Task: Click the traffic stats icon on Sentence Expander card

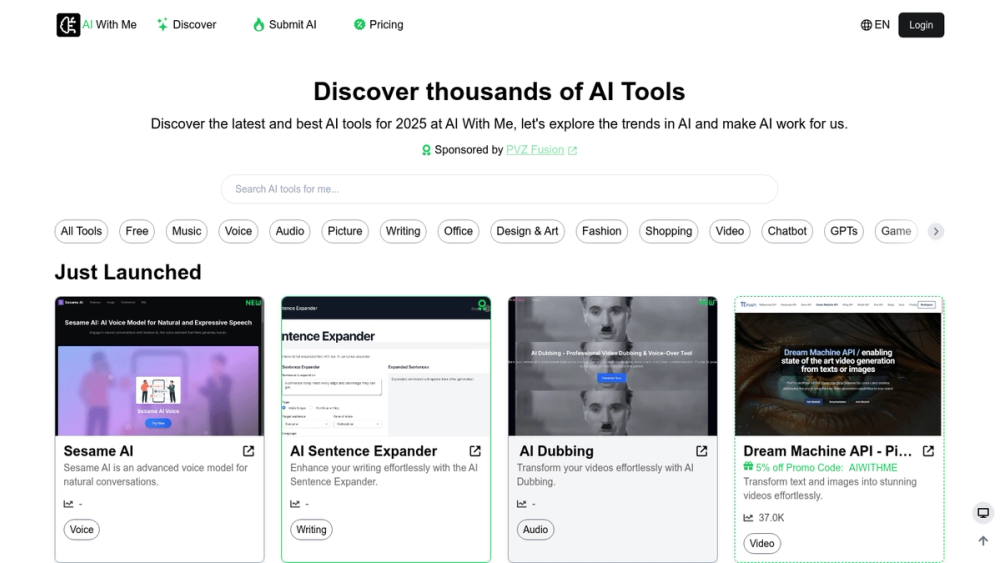Action: pos(295,504)
